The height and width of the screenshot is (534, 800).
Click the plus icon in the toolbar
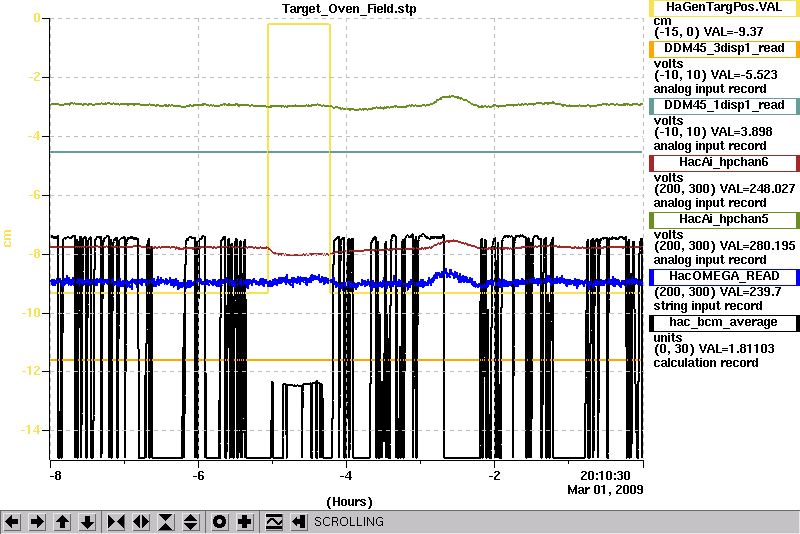[244, 522]
